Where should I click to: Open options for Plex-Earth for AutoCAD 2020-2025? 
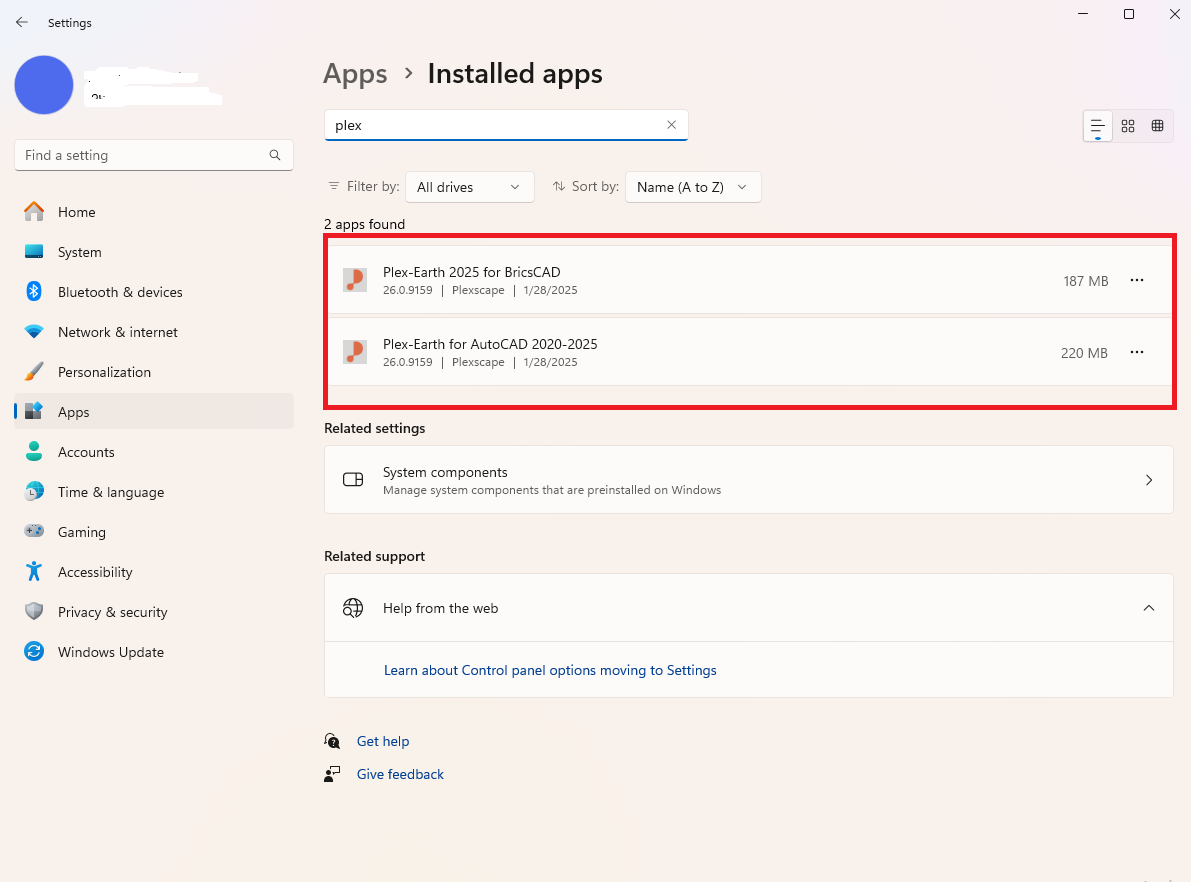click(1137, 352)
